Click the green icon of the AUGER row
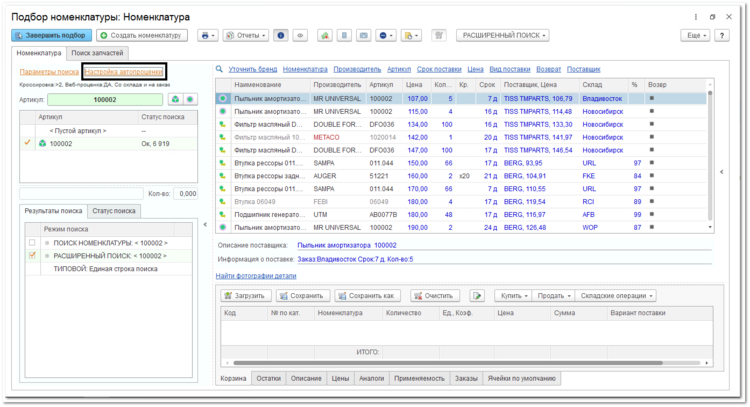The height and width of the screenshot is (407, 750). pos(222,176)
